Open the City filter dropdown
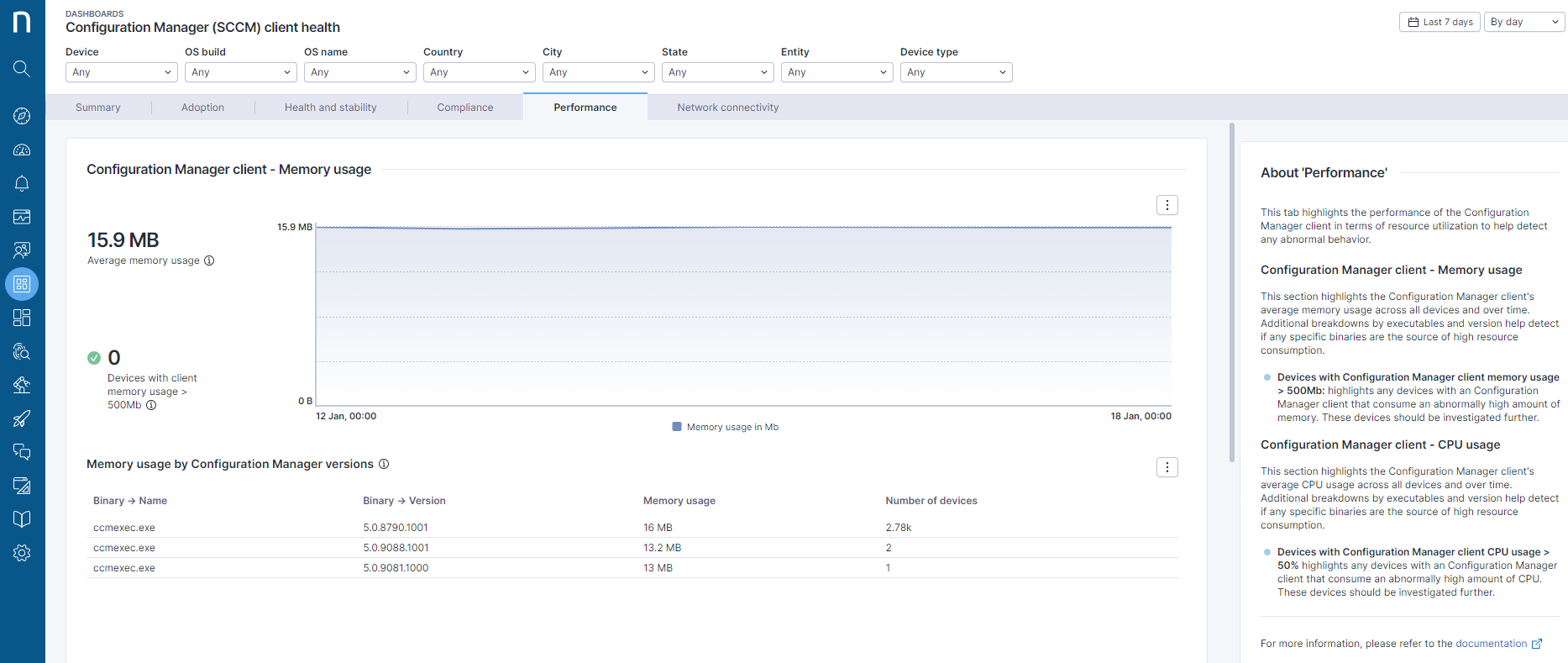This screenshot has height=663, width=1568. click(599, 72)
